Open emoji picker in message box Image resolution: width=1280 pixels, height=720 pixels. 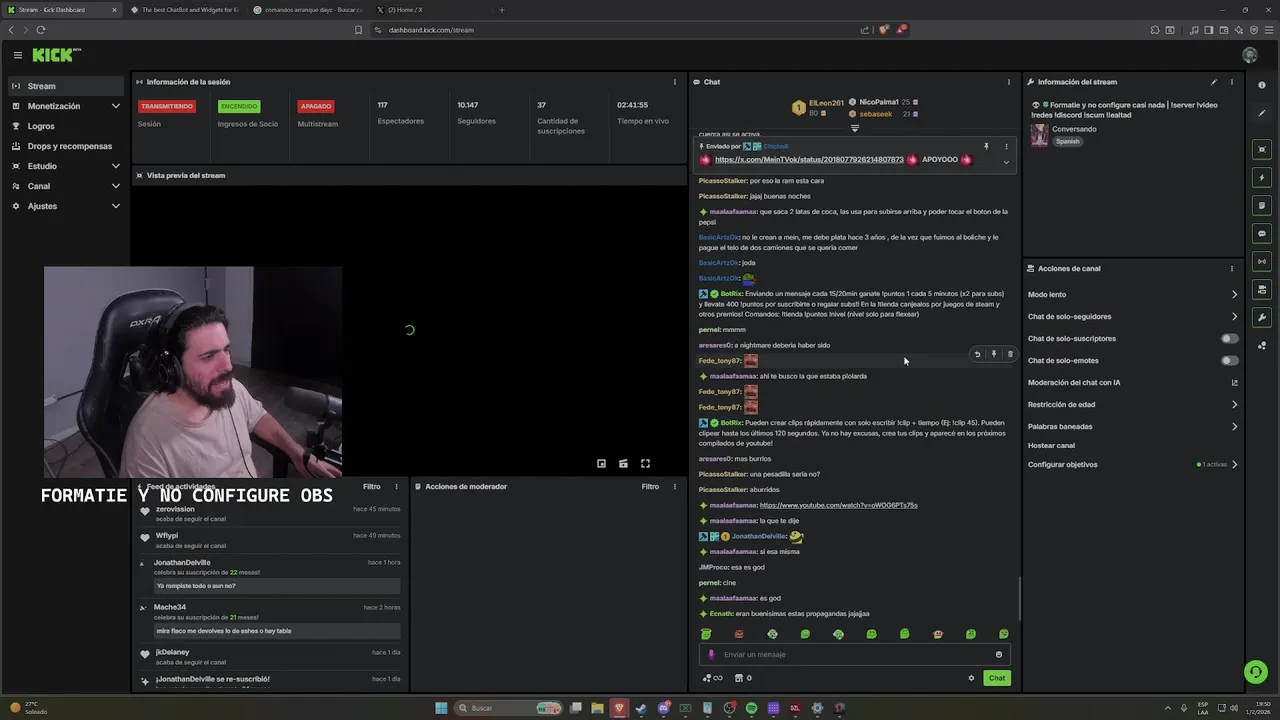coord(998,654)
